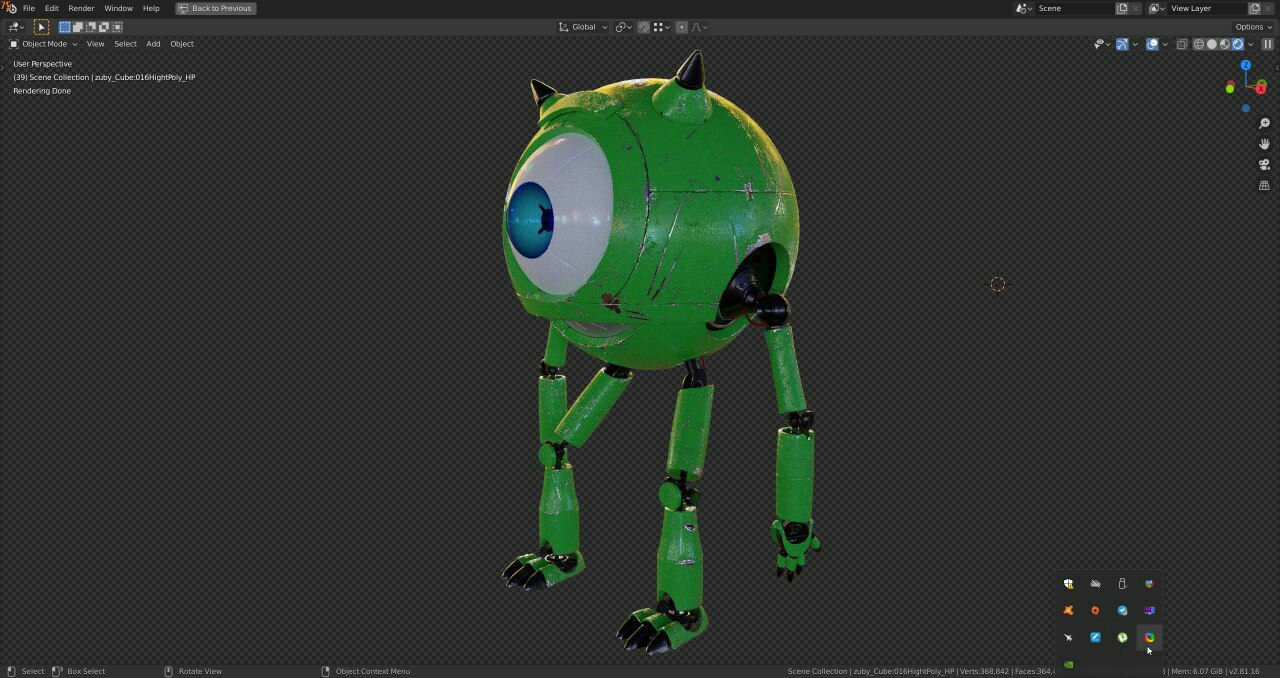
Task: Click the add view layer icon
Action: (1254, 8)
